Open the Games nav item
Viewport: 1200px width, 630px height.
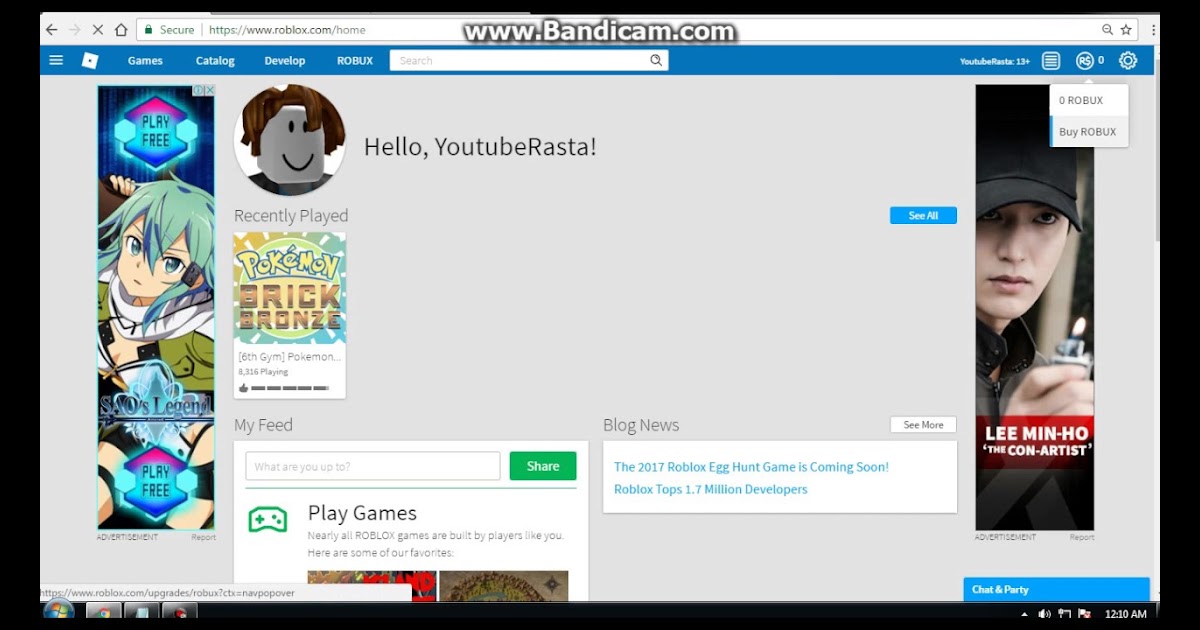[x=145, y=61]
